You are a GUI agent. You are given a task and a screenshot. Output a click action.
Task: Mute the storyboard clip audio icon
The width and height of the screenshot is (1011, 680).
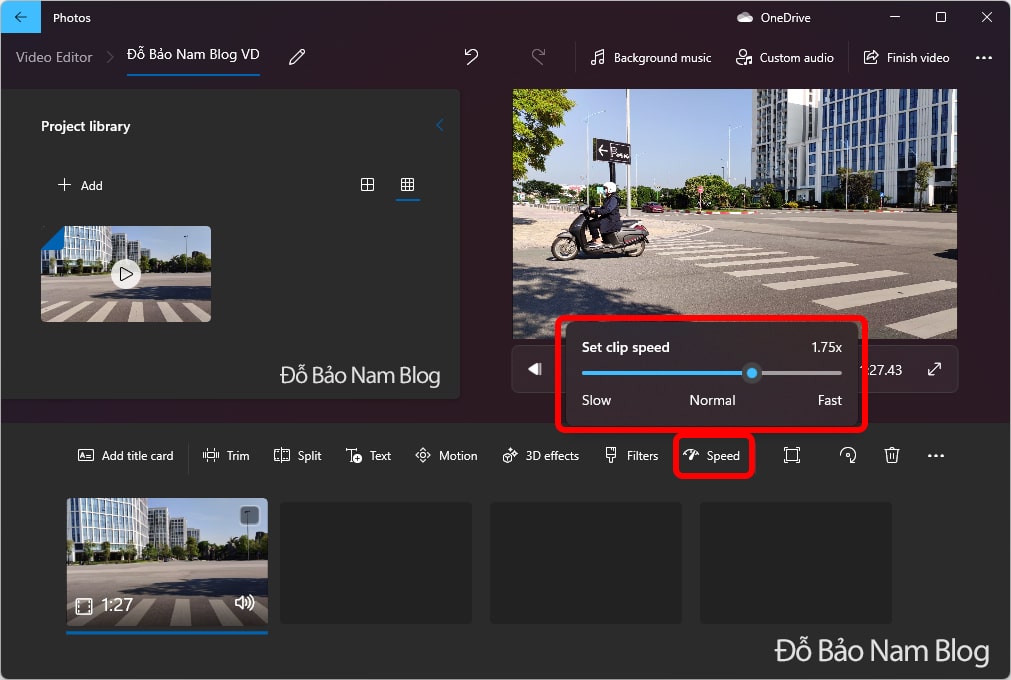[x=244, y=603]
